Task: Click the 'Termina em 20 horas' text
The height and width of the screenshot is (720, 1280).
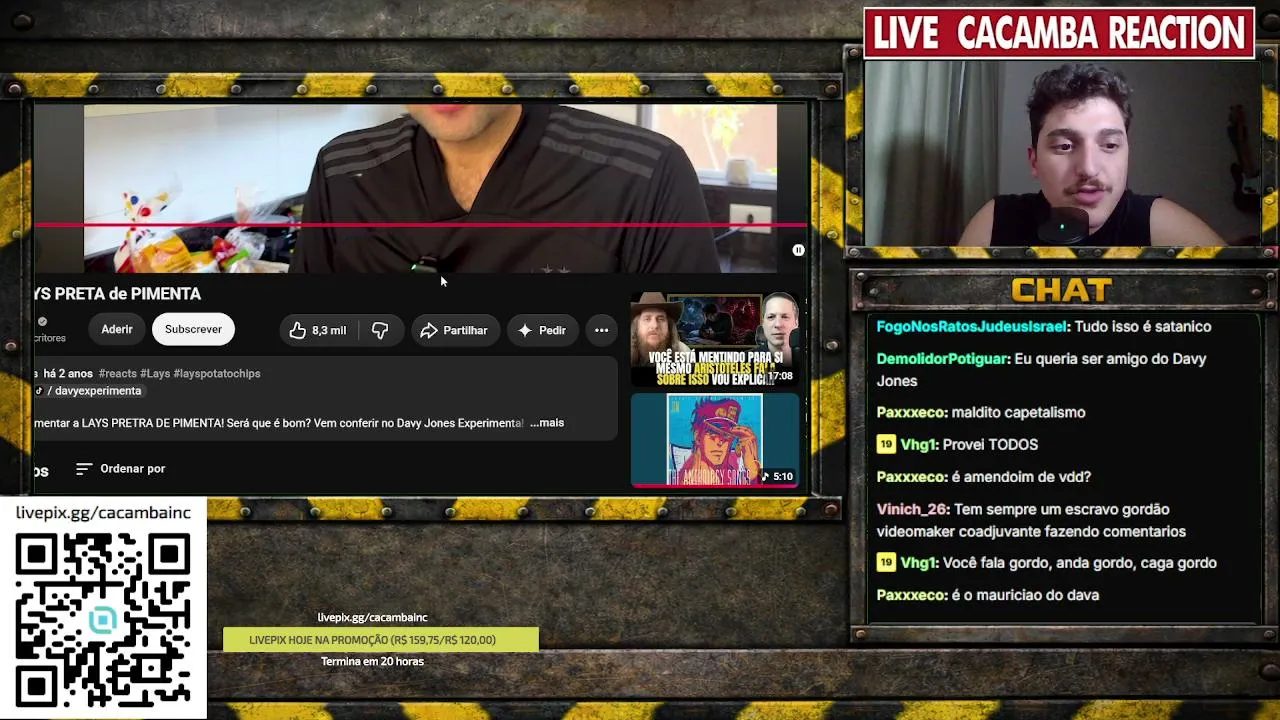Action: click(x=372, y=661)
